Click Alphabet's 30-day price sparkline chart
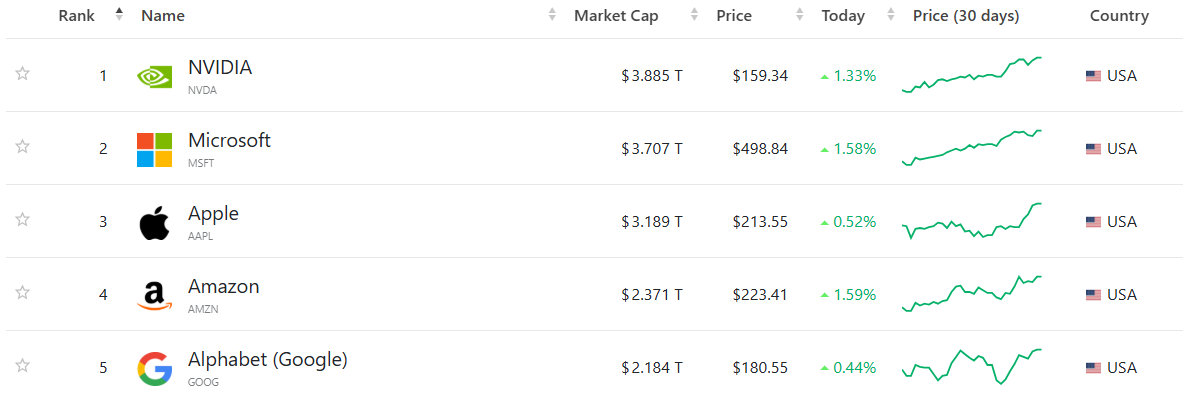Image resolution: width=1183 pixels, height=394 pixels. pos(972,366)
